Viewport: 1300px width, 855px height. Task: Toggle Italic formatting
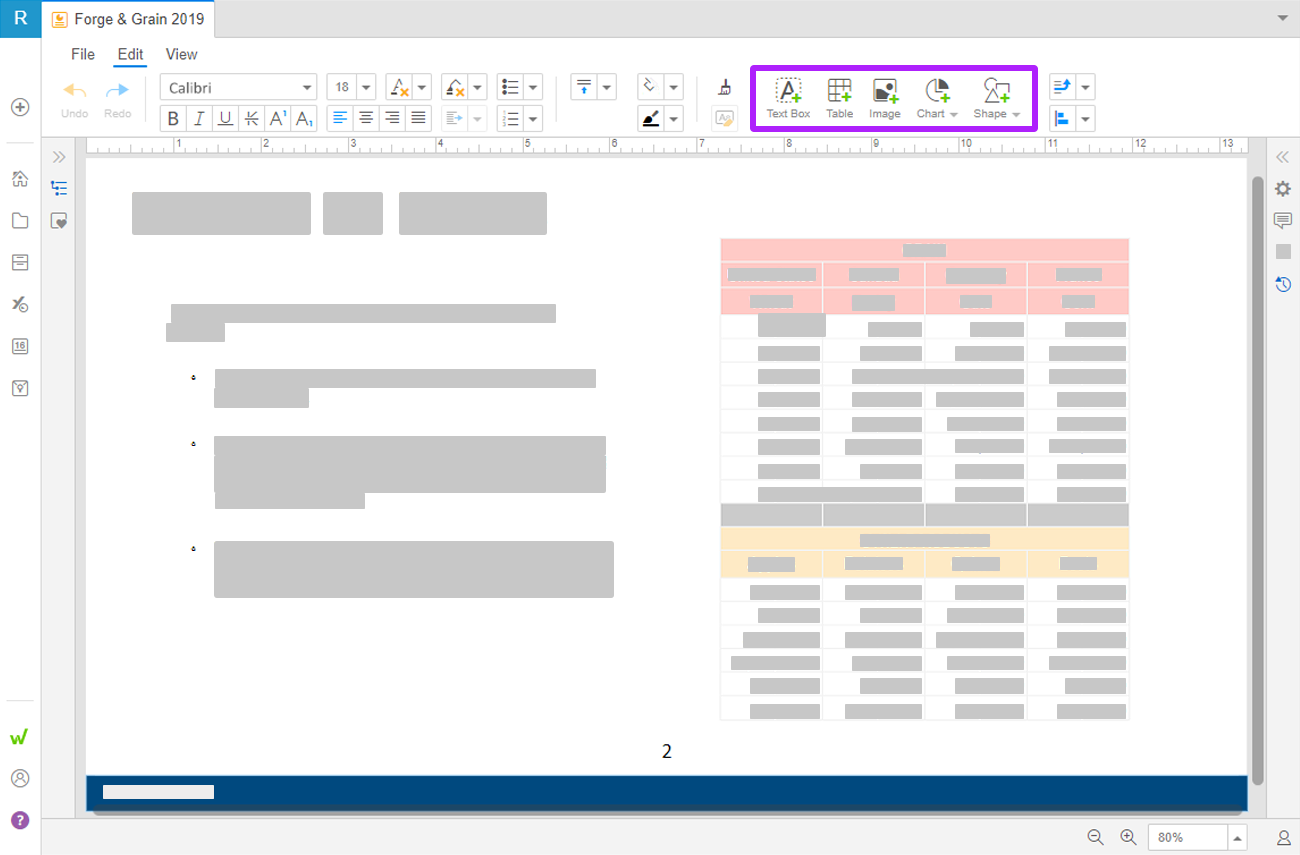point(199,119)
